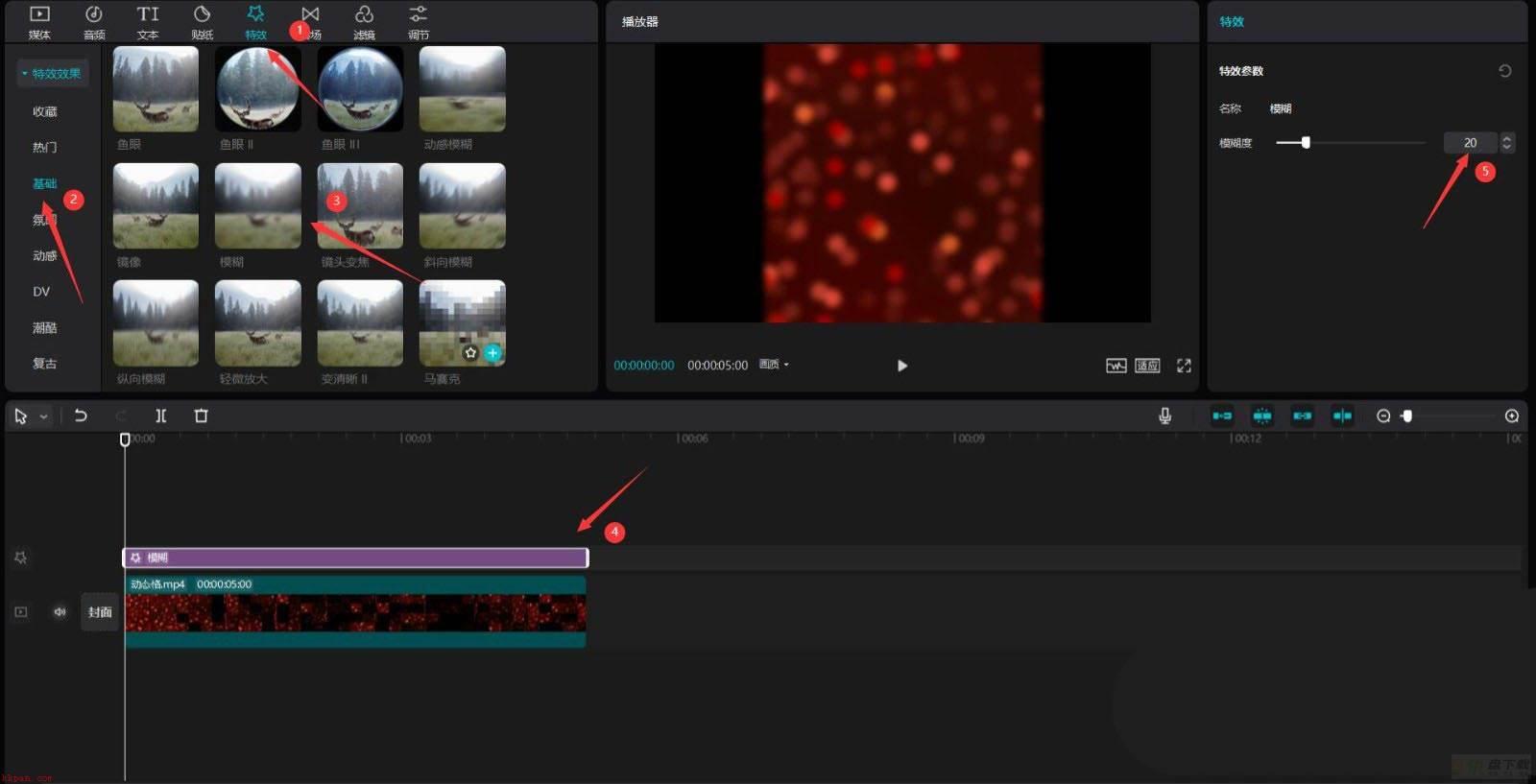Viewport: 1536px width, 784px height.
Task: Open the 特效 (Effects) tab
Action: point(255,22)
